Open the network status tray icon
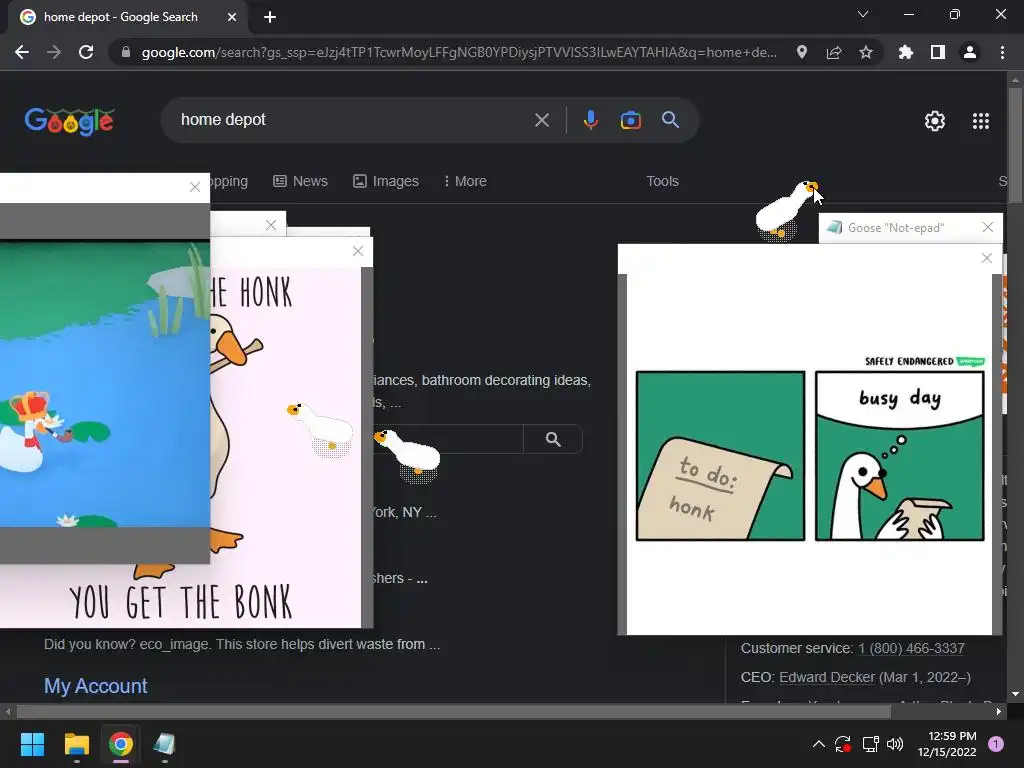Viewport: 1024px width, 768px height. tap(870, 744)
